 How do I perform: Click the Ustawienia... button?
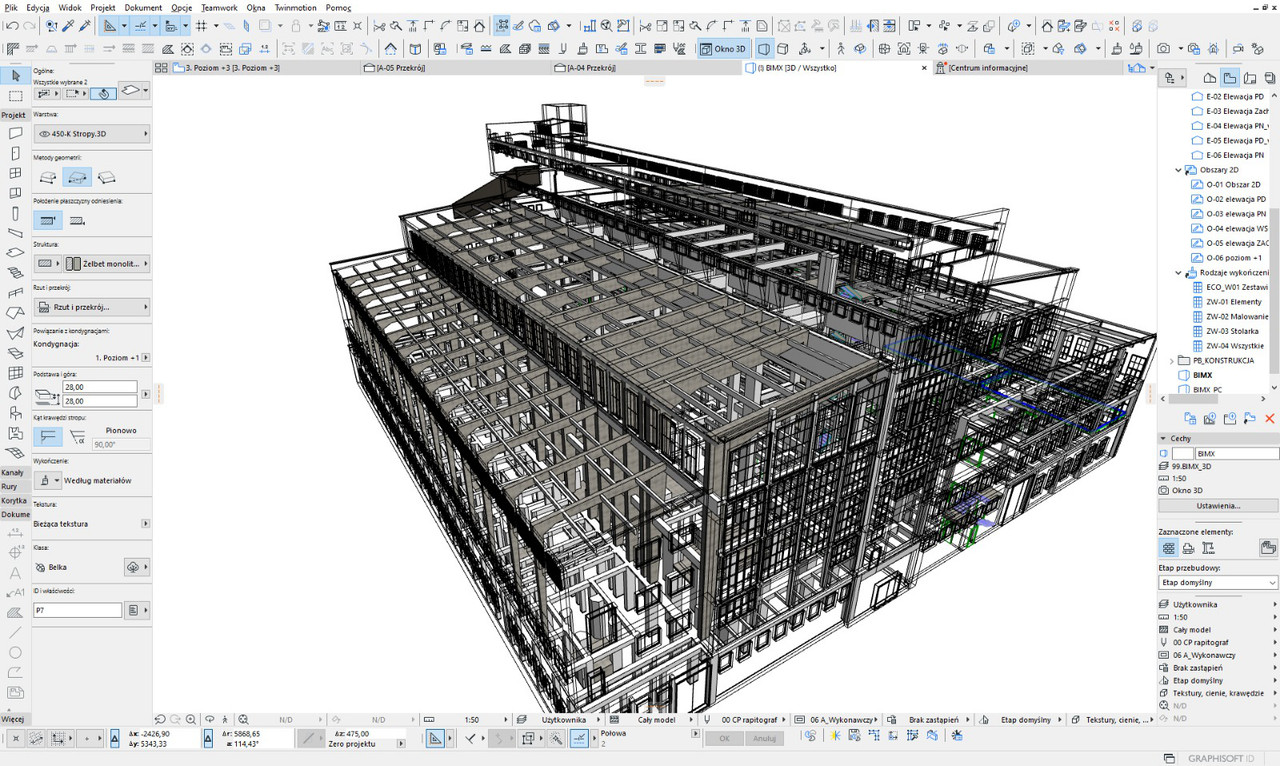(x=1218, y=506)
